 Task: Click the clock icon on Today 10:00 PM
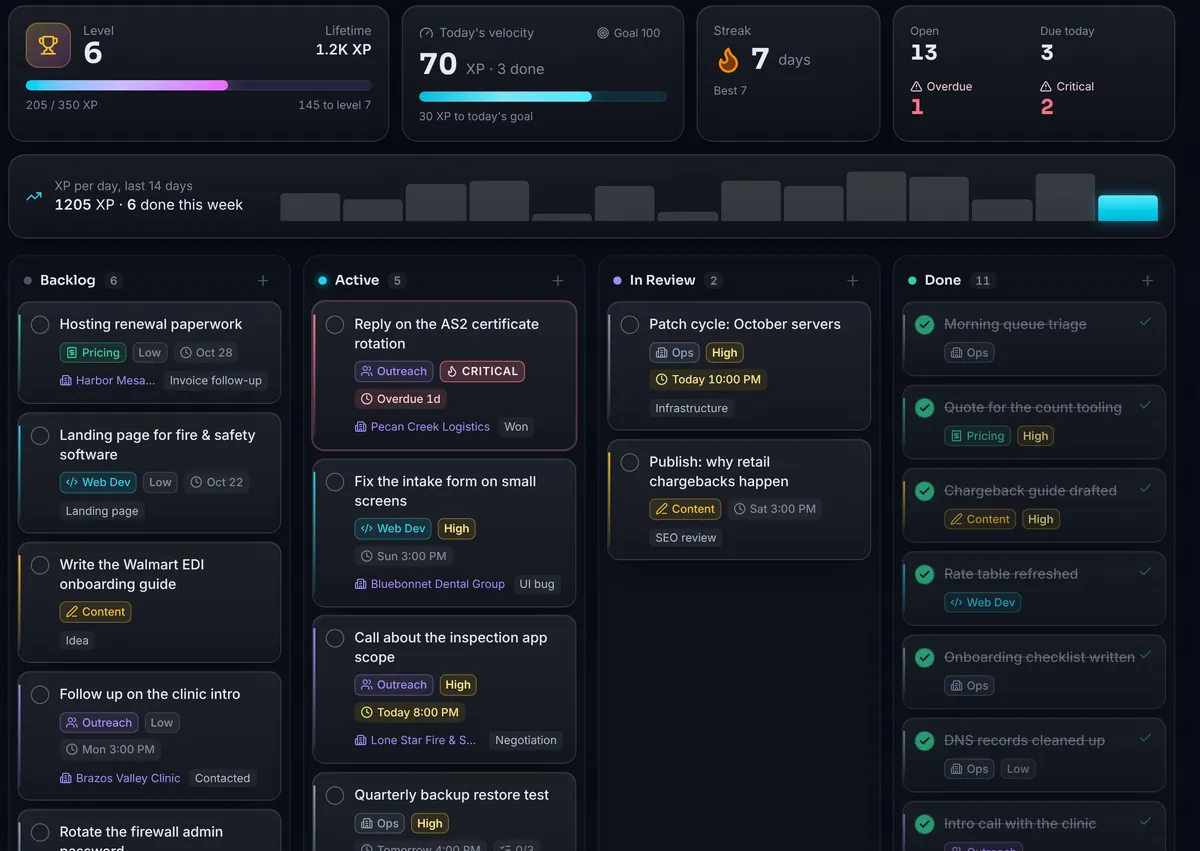(662, 380)
